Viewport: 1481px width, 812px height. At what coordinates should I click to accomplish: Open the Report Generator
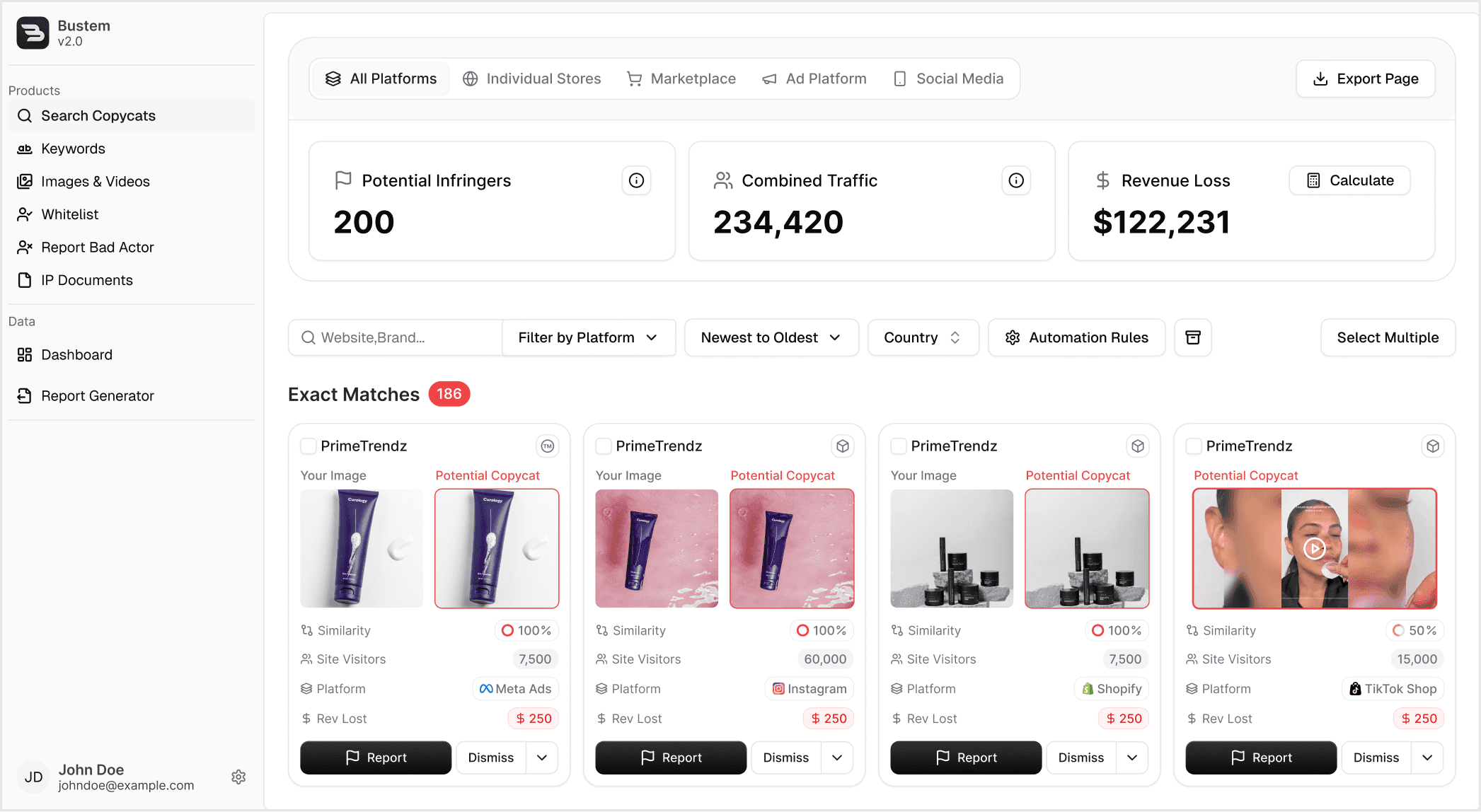point(98,395)
